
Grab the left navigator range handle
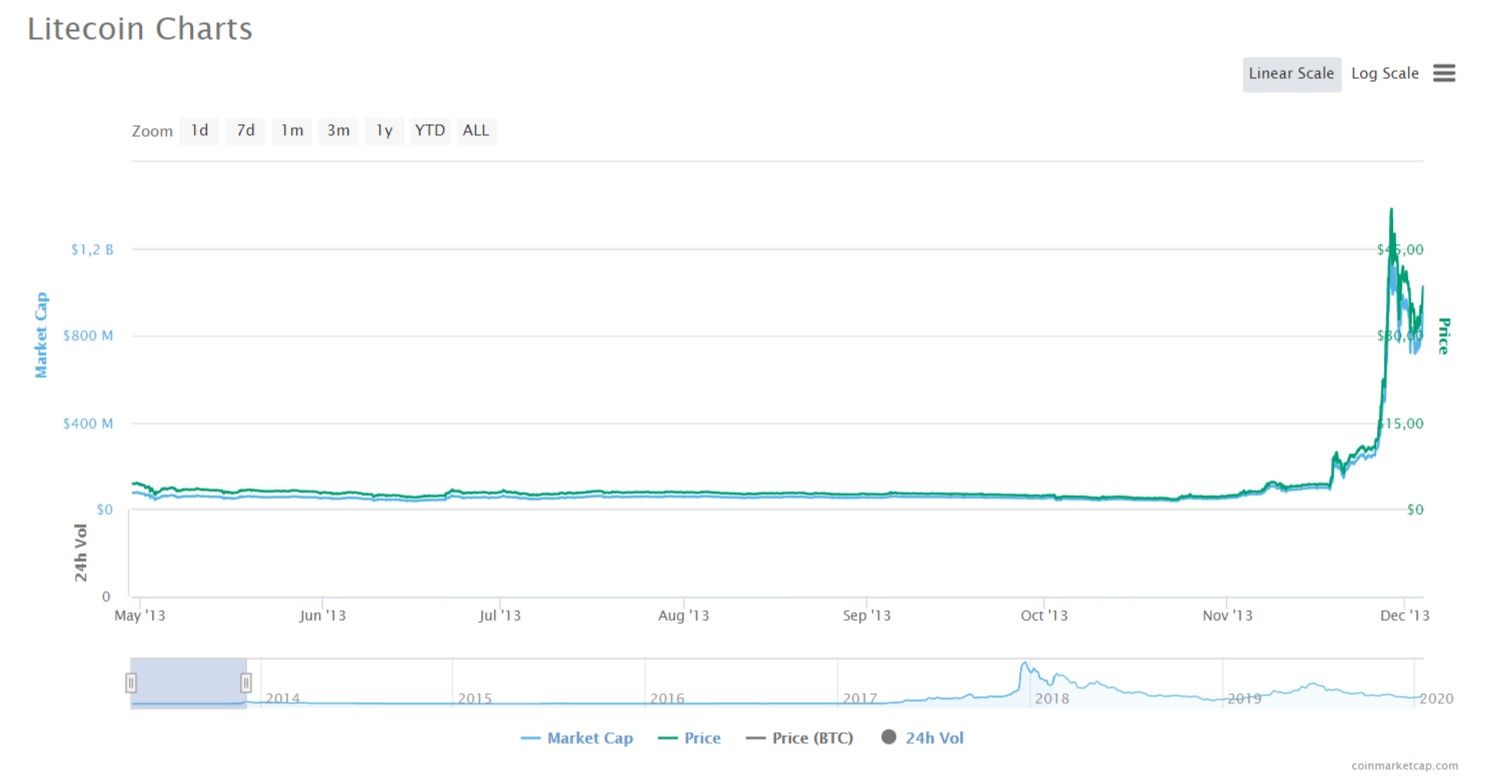(x=131, y=683)
